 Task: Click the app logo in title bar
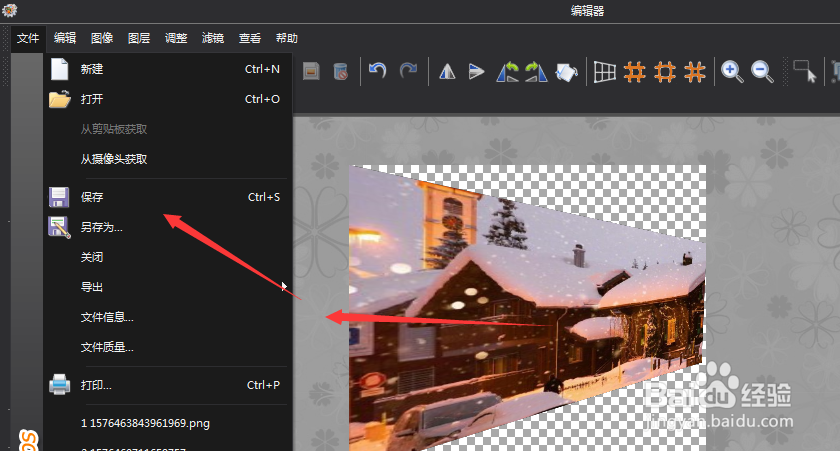pos(10,10)
